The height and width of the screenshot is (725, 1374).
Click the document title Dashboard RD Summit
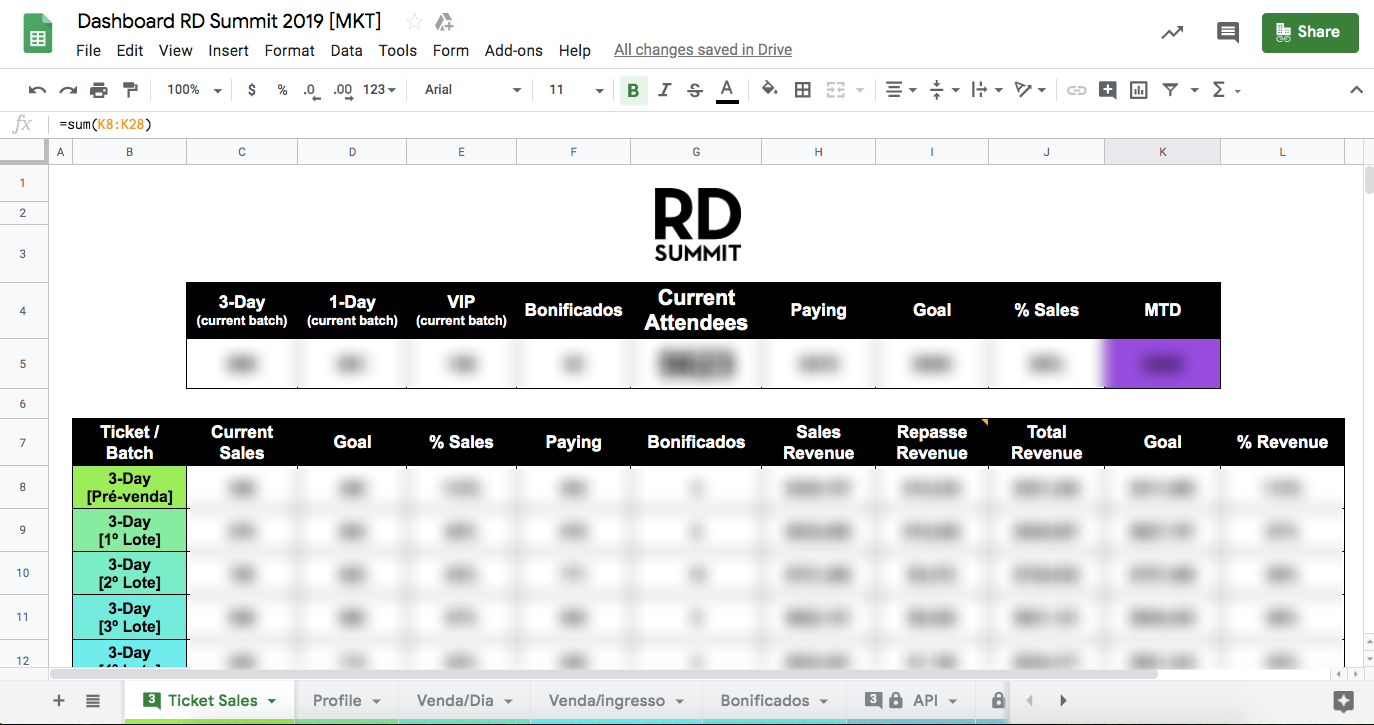[x=229, y=21]
